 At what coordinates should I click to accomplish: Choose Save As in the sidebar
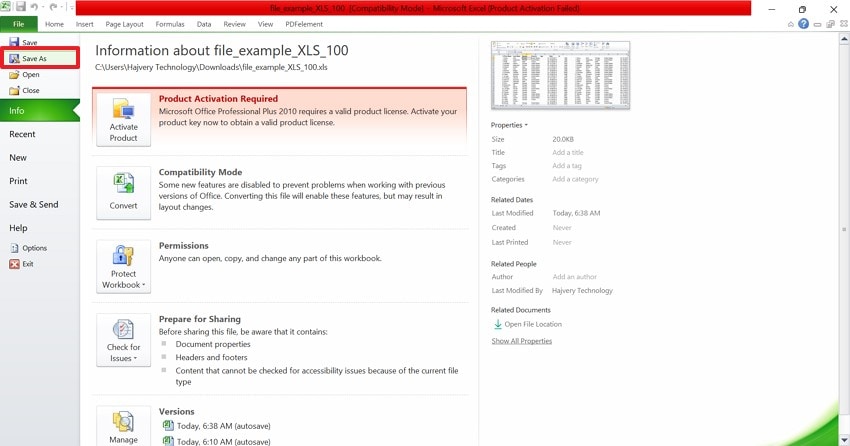[40, 59]
